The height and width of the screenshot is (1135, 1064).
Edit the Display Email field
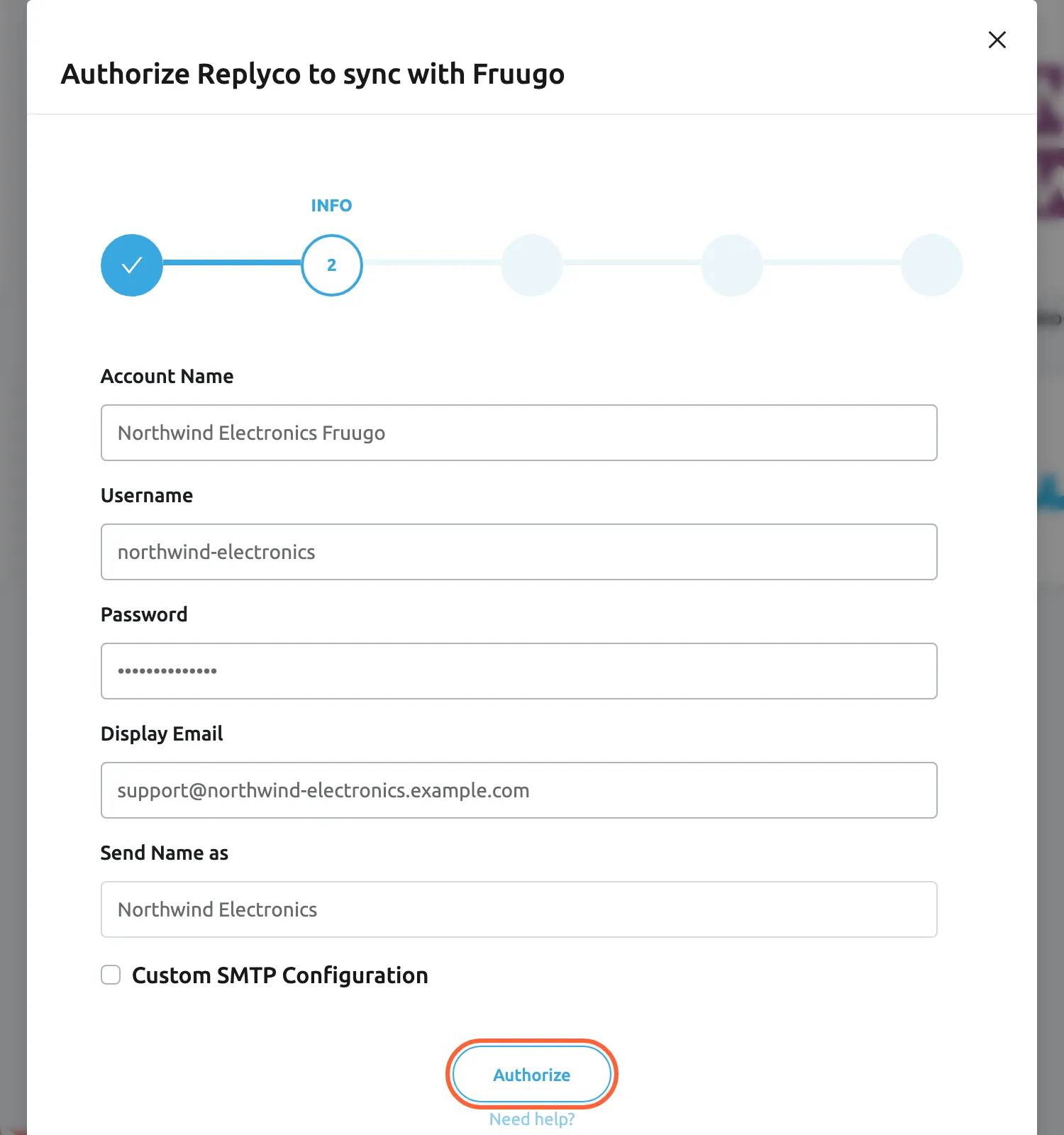(519, 790)
